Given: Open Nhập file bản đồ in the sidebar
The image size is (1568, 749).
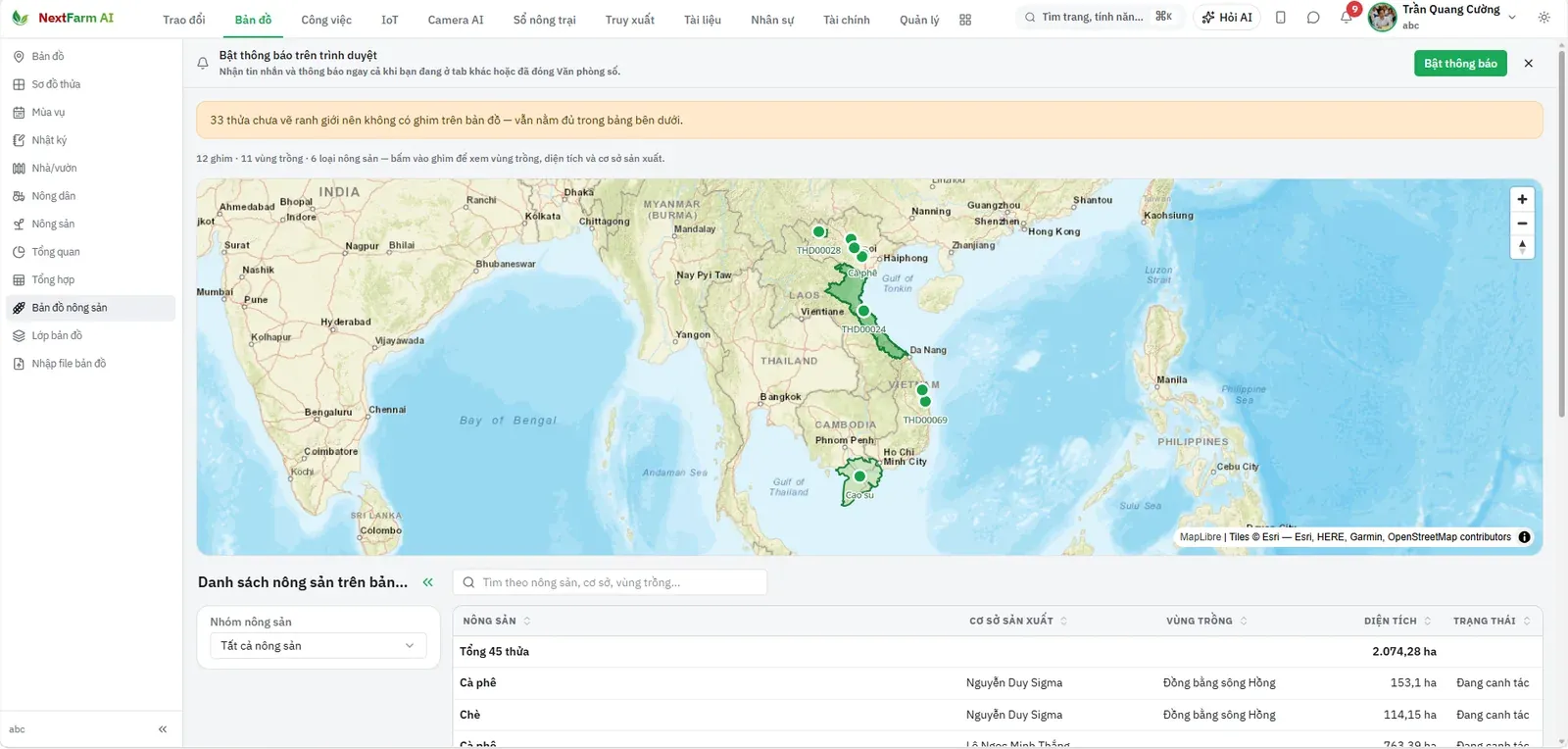Looking at the screenshot, I should tap(90, 364).
